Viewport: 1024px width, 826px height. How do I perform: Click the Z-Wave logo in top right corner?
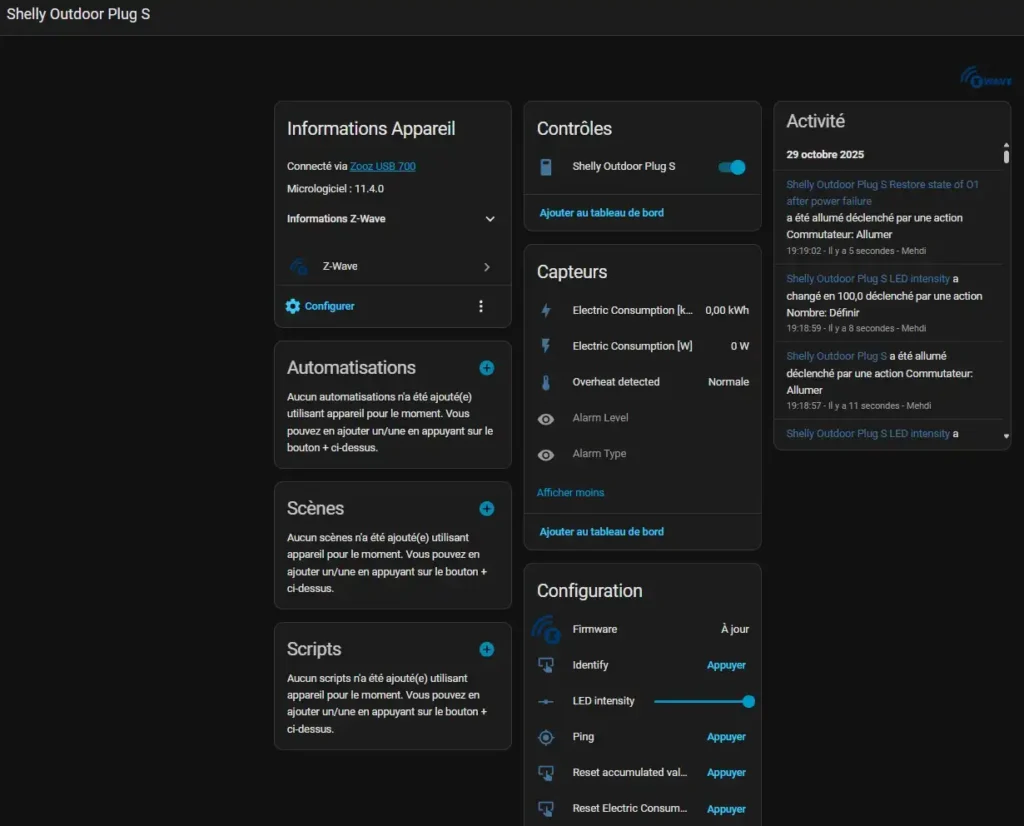pos(985,79)
